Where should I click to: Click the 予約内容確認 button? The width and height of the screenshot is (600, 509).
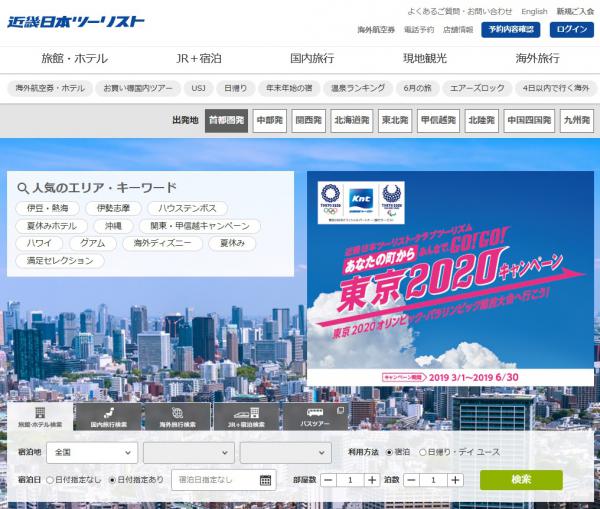[x=510, y=29]
